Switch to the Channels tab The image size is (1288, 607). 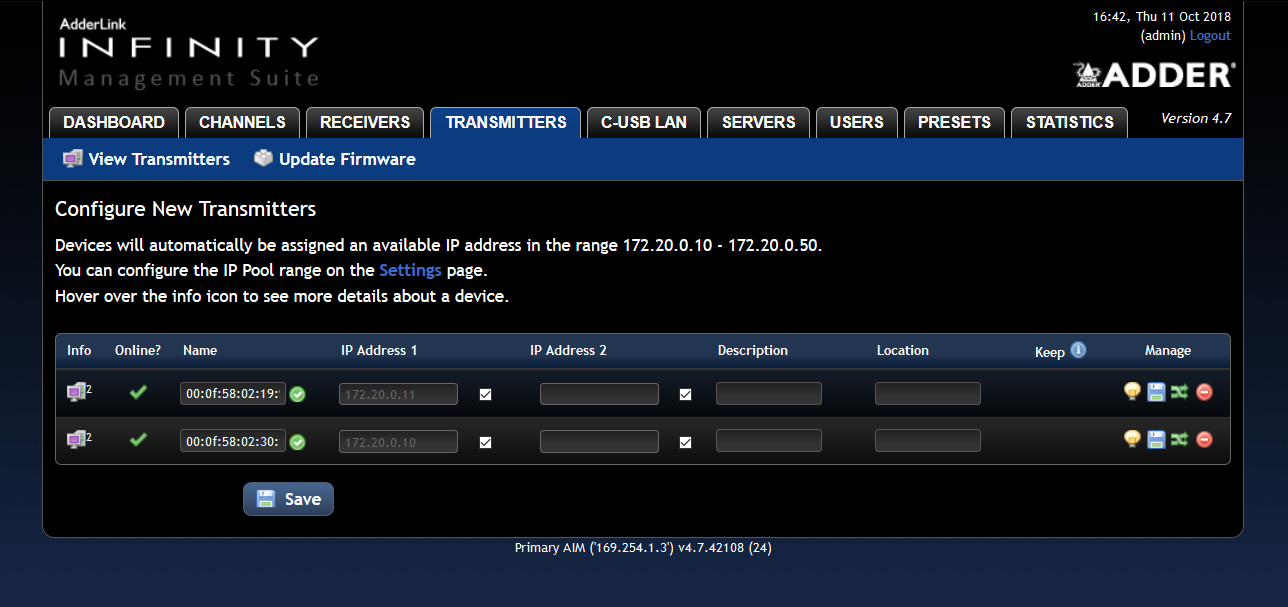[242, 122]
